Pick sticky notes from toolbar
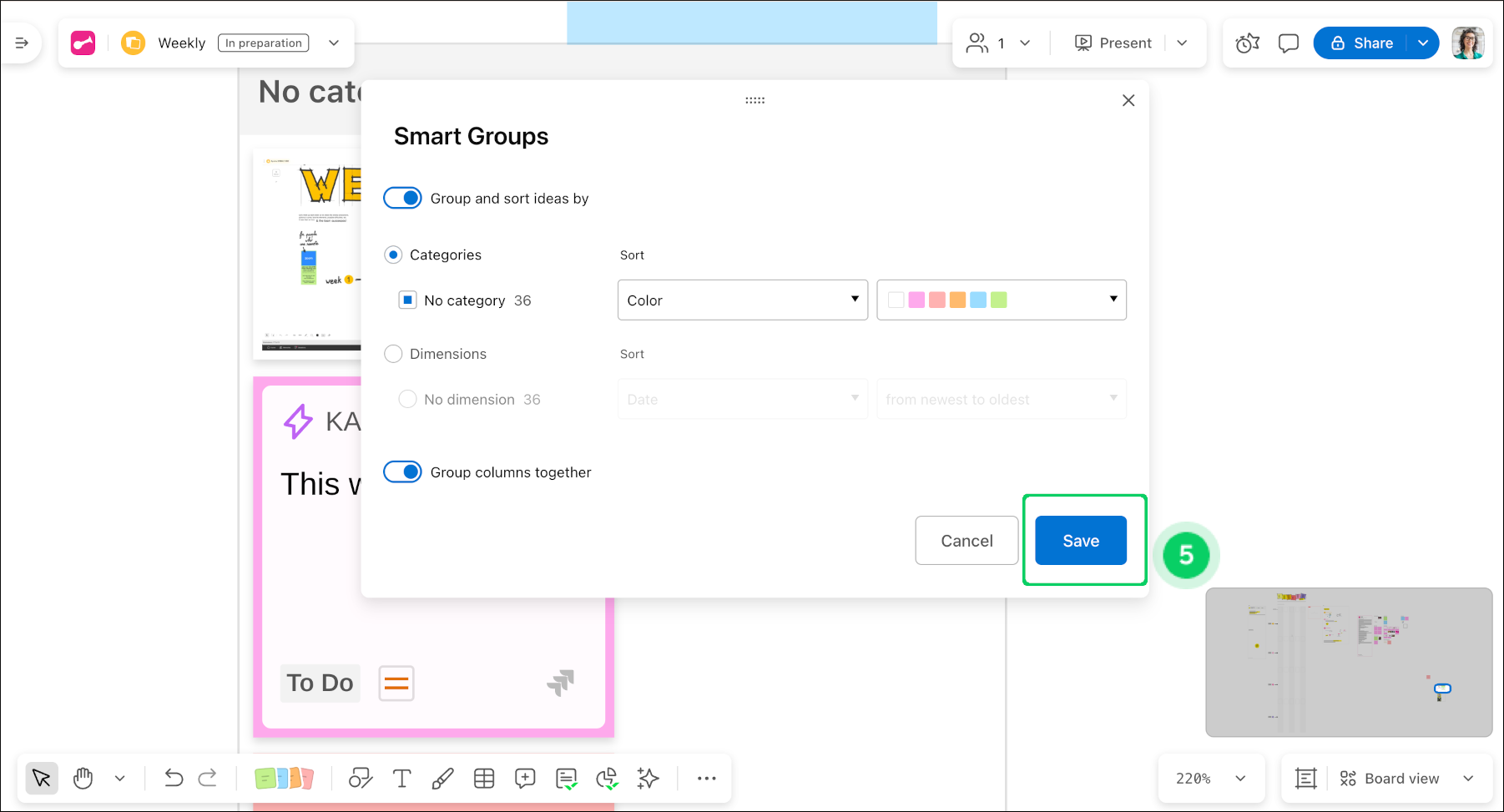The height and width of the screenshot is (812, 1504). (x=284, y=779)
